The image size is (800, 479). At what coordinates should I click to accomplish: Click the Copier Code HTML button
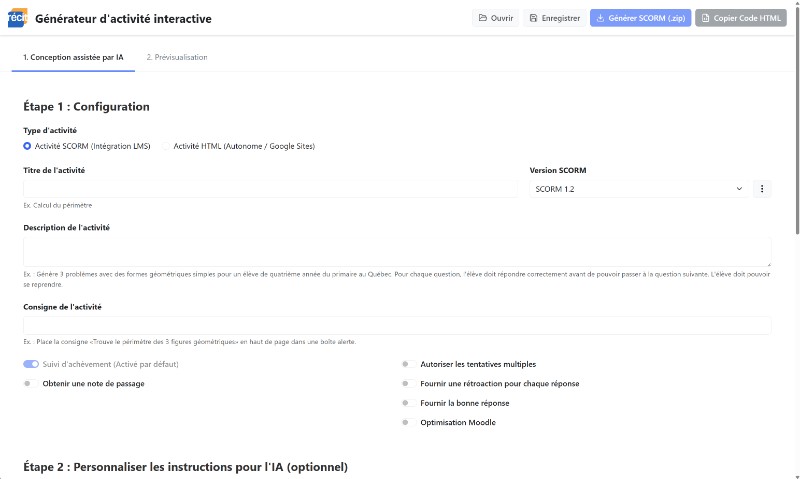741,18
